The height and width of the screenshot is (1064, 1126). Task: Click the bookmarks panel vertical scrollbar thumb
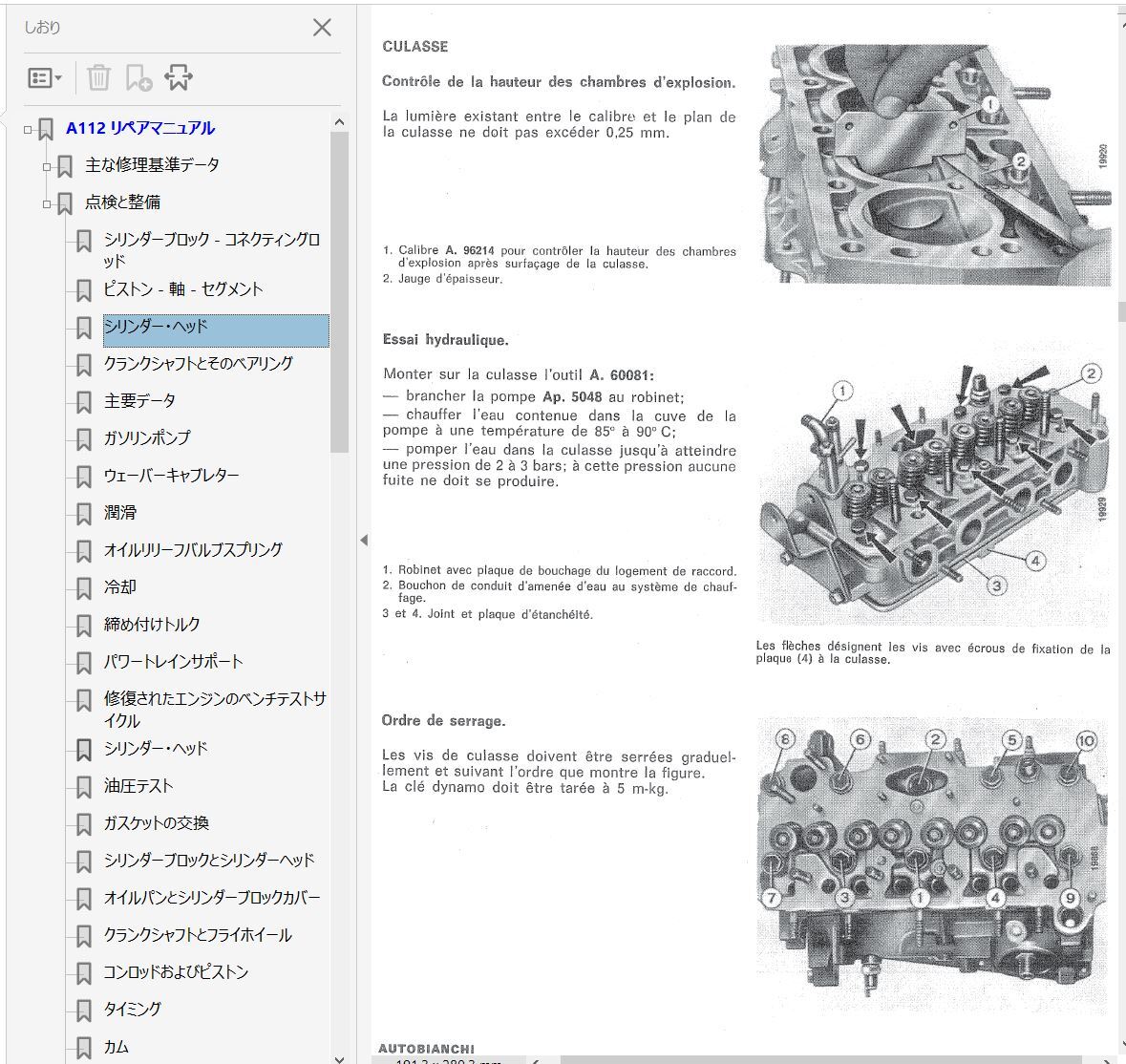[340, 292]
